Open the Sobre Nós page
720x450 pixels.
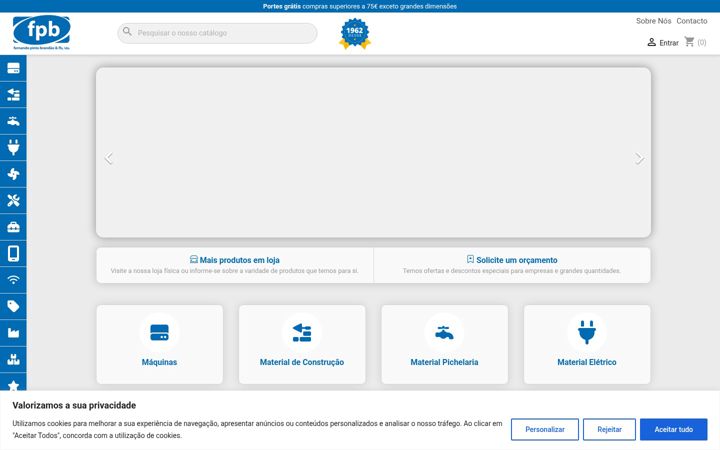pyautogui.click(x=653, y=21)
